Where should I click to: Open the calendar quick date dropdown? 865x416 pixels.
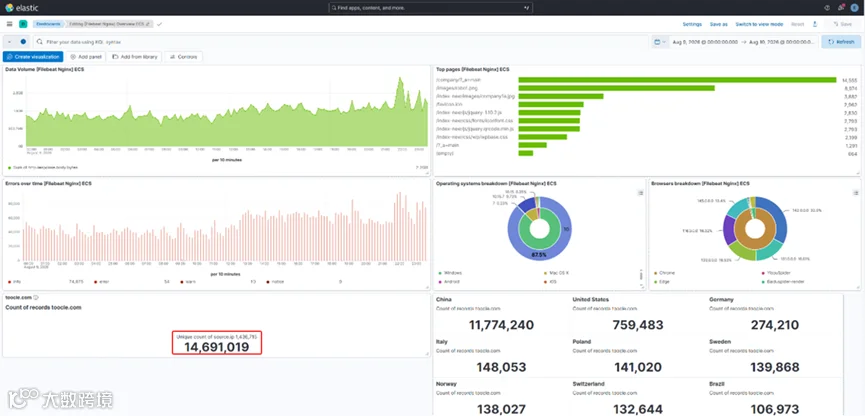pyautogui.click(x=659, y=42)
